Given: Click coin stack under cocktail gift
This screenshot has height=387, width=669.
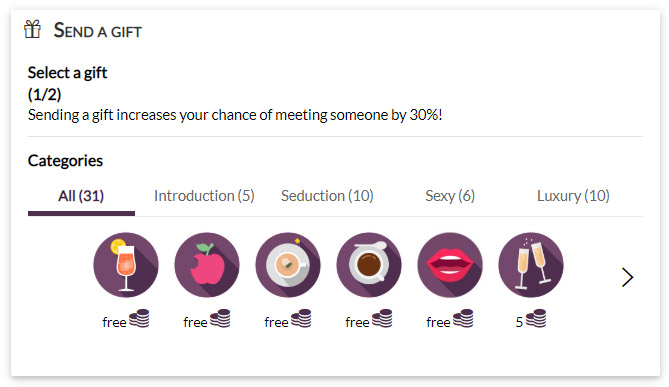Looking at the screenshot, I should [139, 318].
